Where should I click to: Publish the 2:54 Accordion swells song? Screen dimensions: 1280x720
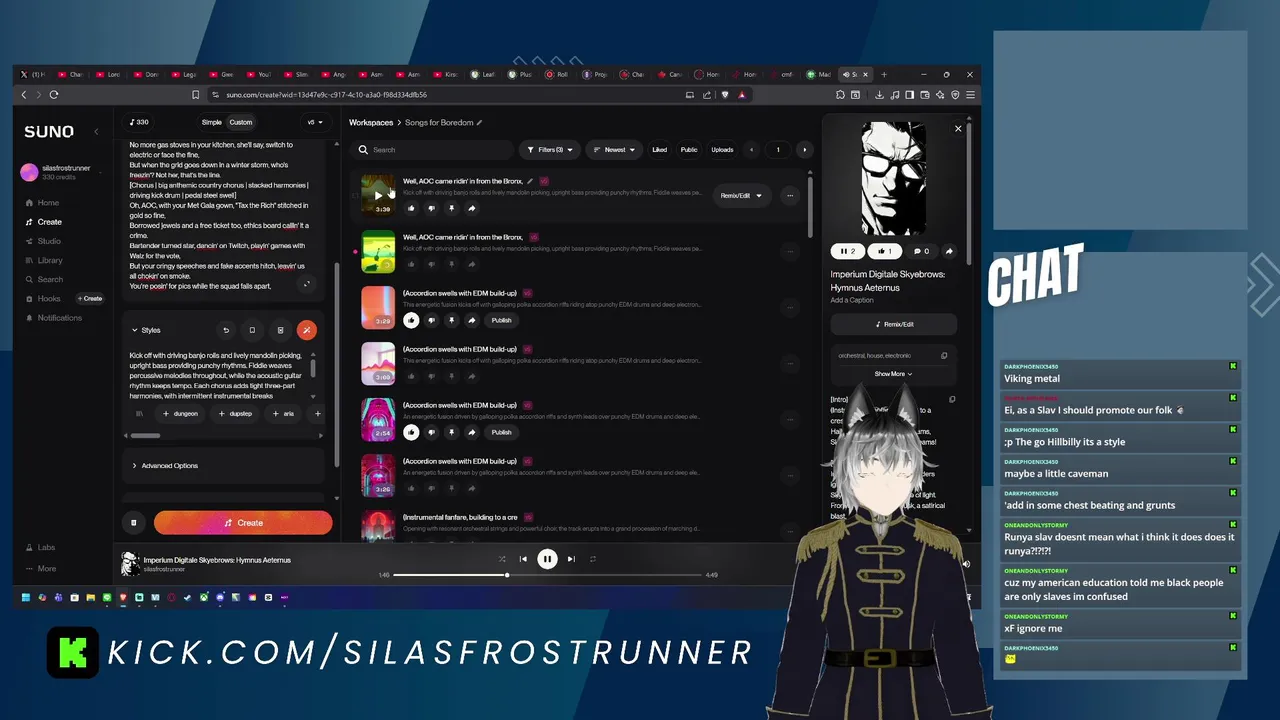[x=501, y=432]
